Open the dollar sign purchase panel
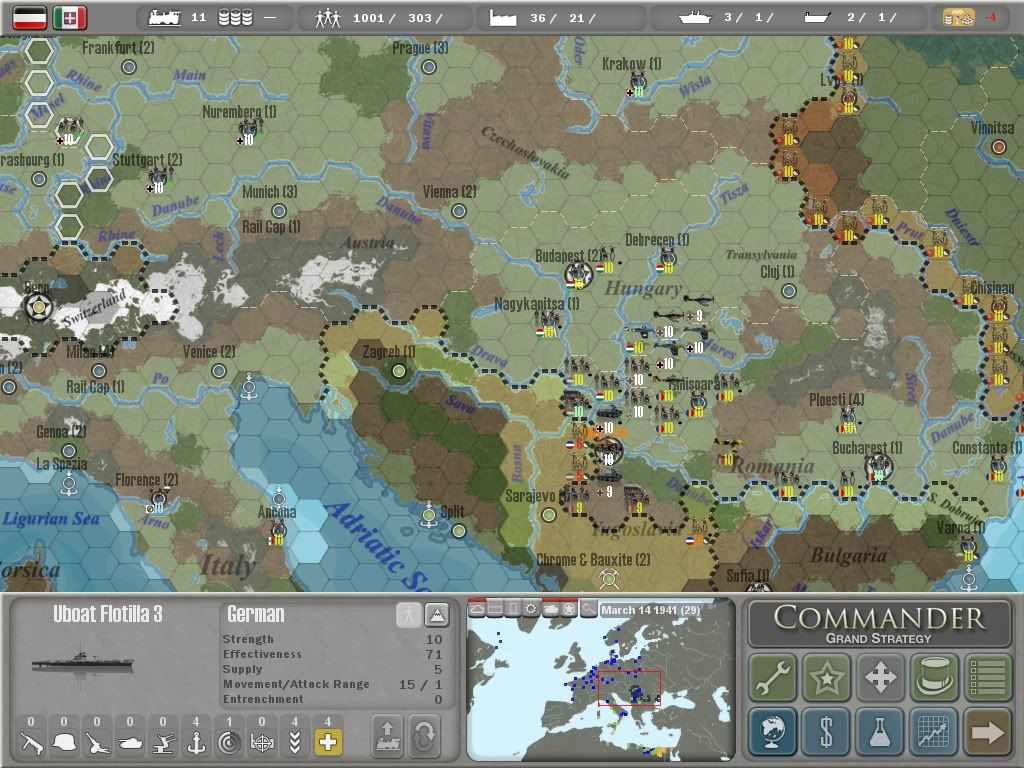Image resolution: width=1024 pixels, height=768 pixels. pyautogui.click(x=827, y=731)
